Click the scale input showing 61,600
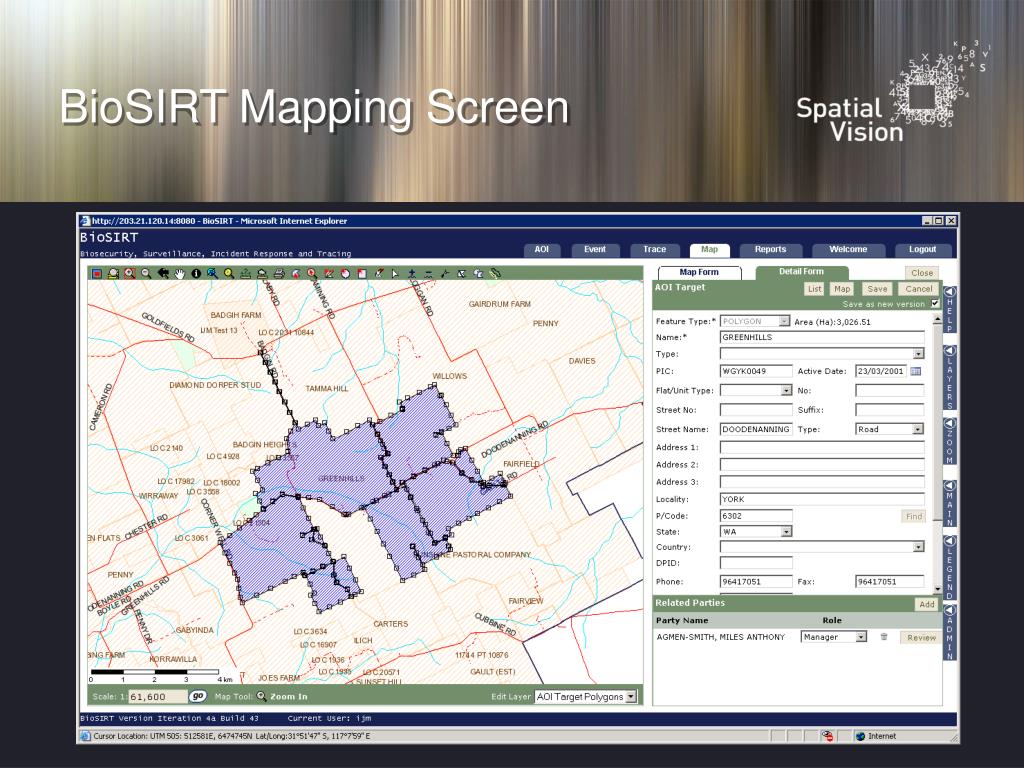 (x=157, y=697)
